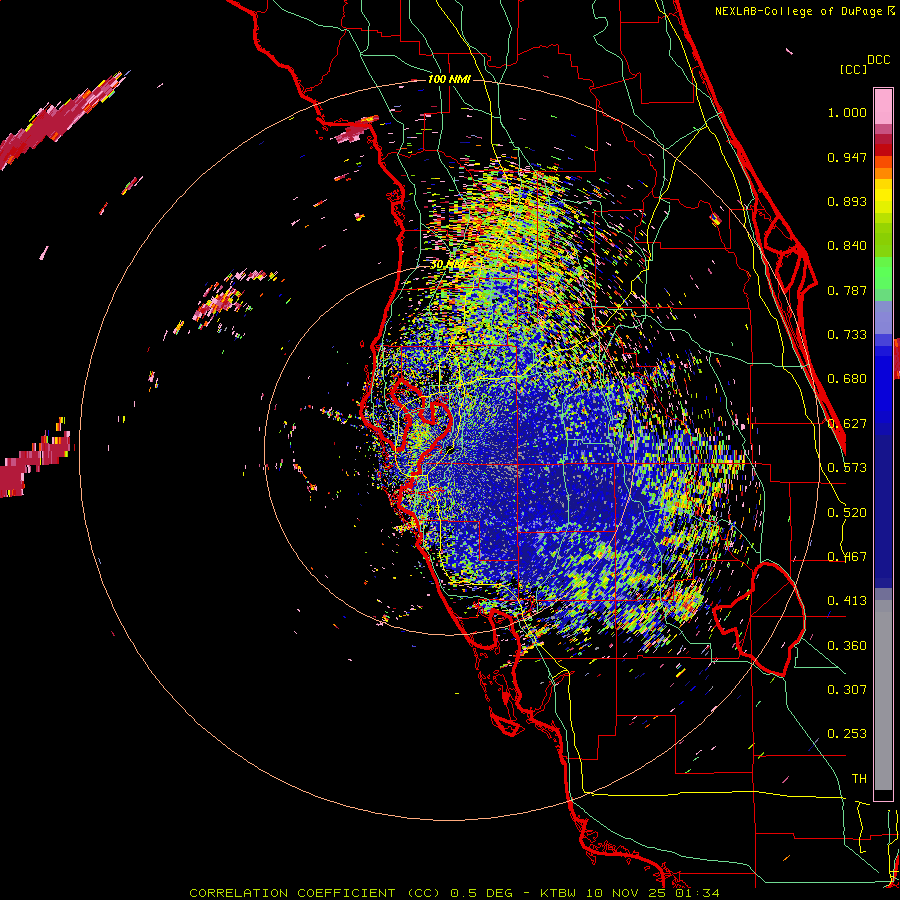Select the 0.680 scale value
This screenshot has width=900, height=900.
tap(847, 379)
